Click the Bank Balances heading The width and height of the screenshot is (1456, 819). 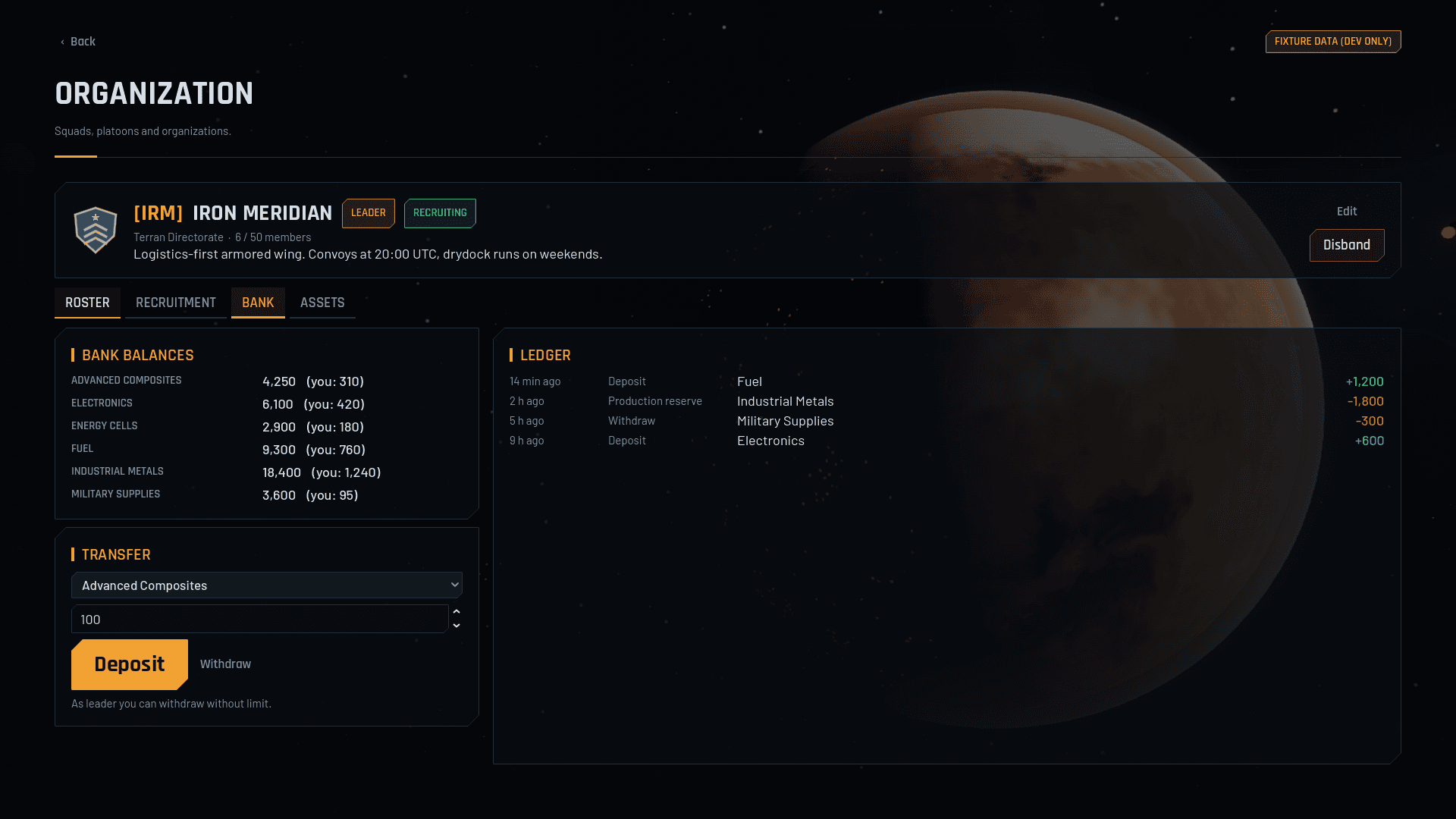(x=138, y=355)
